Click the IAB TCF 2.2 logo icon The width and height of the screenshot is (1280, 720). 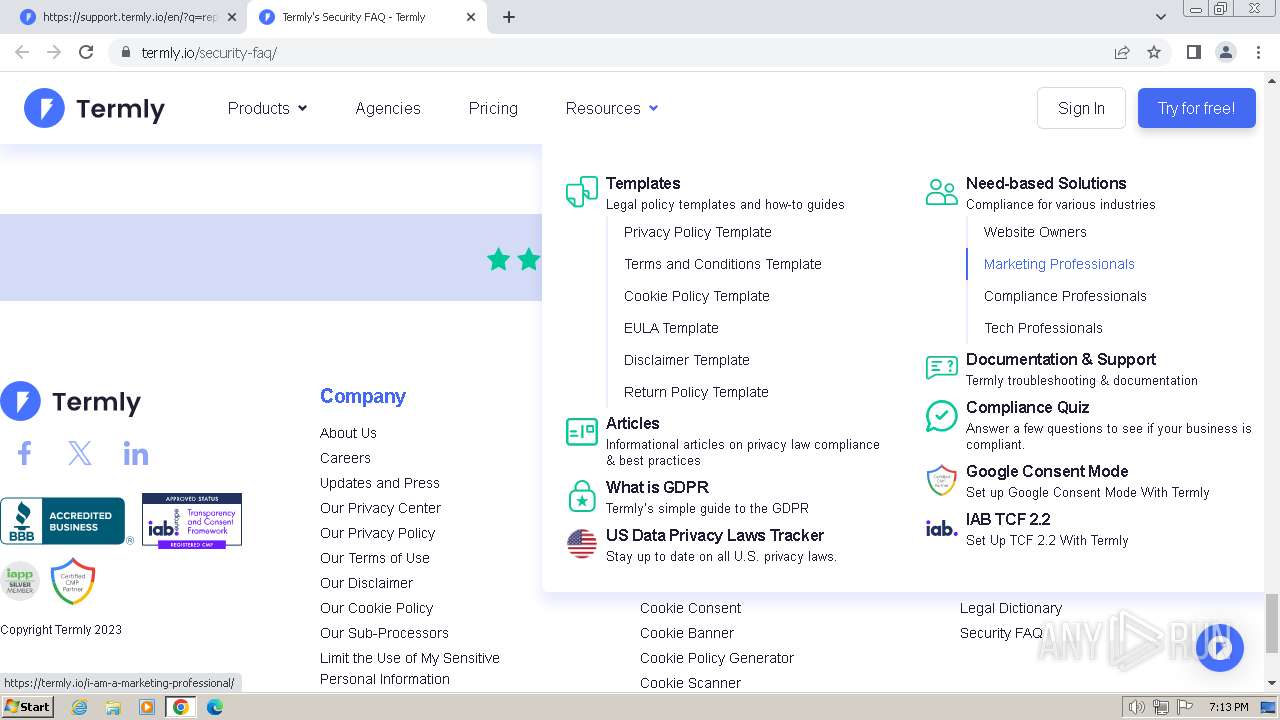[942, 528]
